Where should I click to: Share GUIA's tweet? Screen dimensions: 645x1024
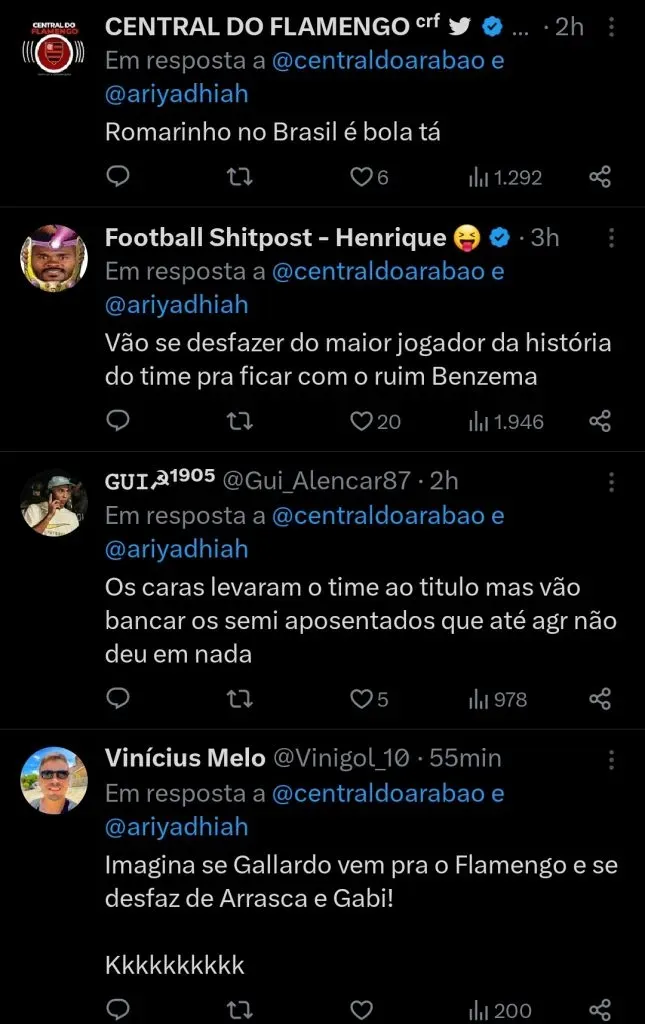(600, 699)
